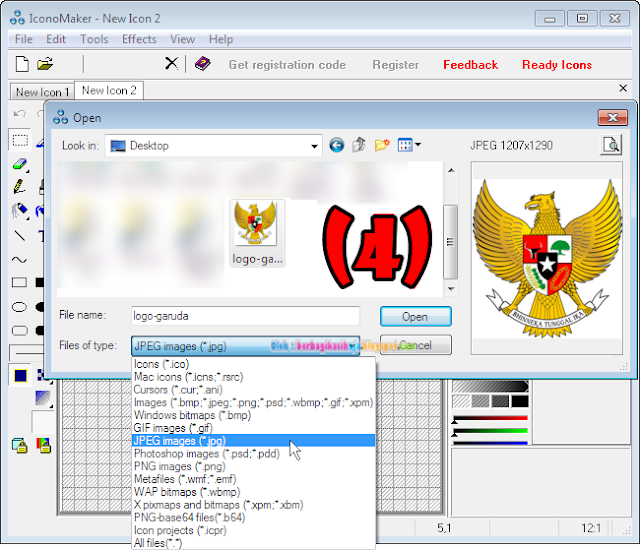Go back using the blue arrow
This screenshot has width=640, height=550.
(x=337, y=145)
